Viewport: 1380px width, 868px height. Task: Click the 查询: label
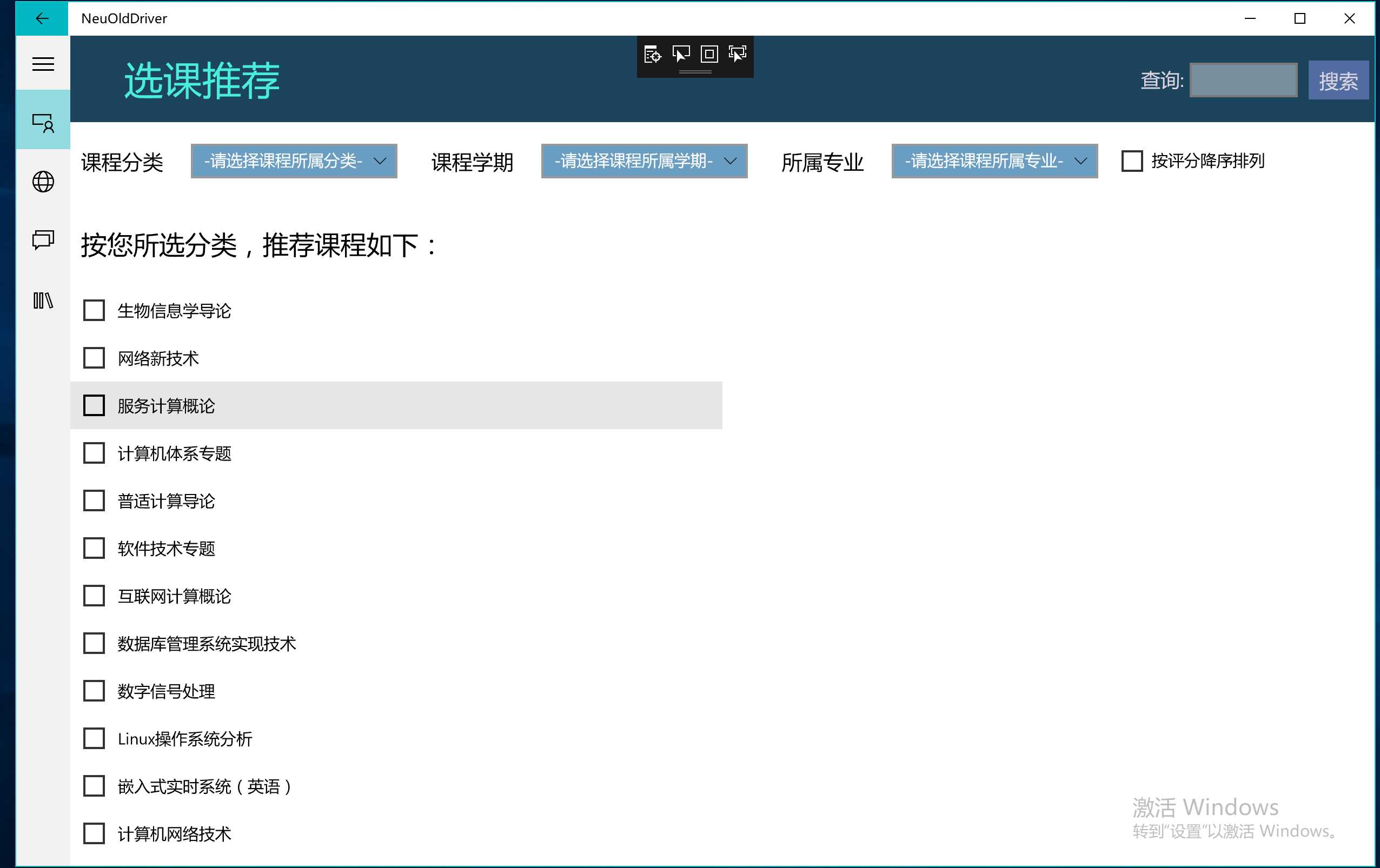pyautogui.click(x=1162, y=80)
